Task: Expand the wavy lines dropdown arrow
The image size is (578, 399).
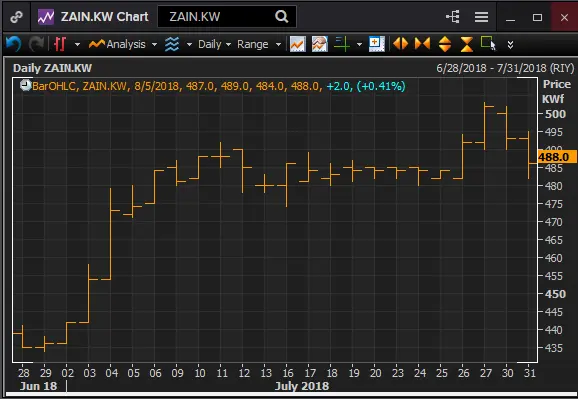Action: (x=189, y=45)
